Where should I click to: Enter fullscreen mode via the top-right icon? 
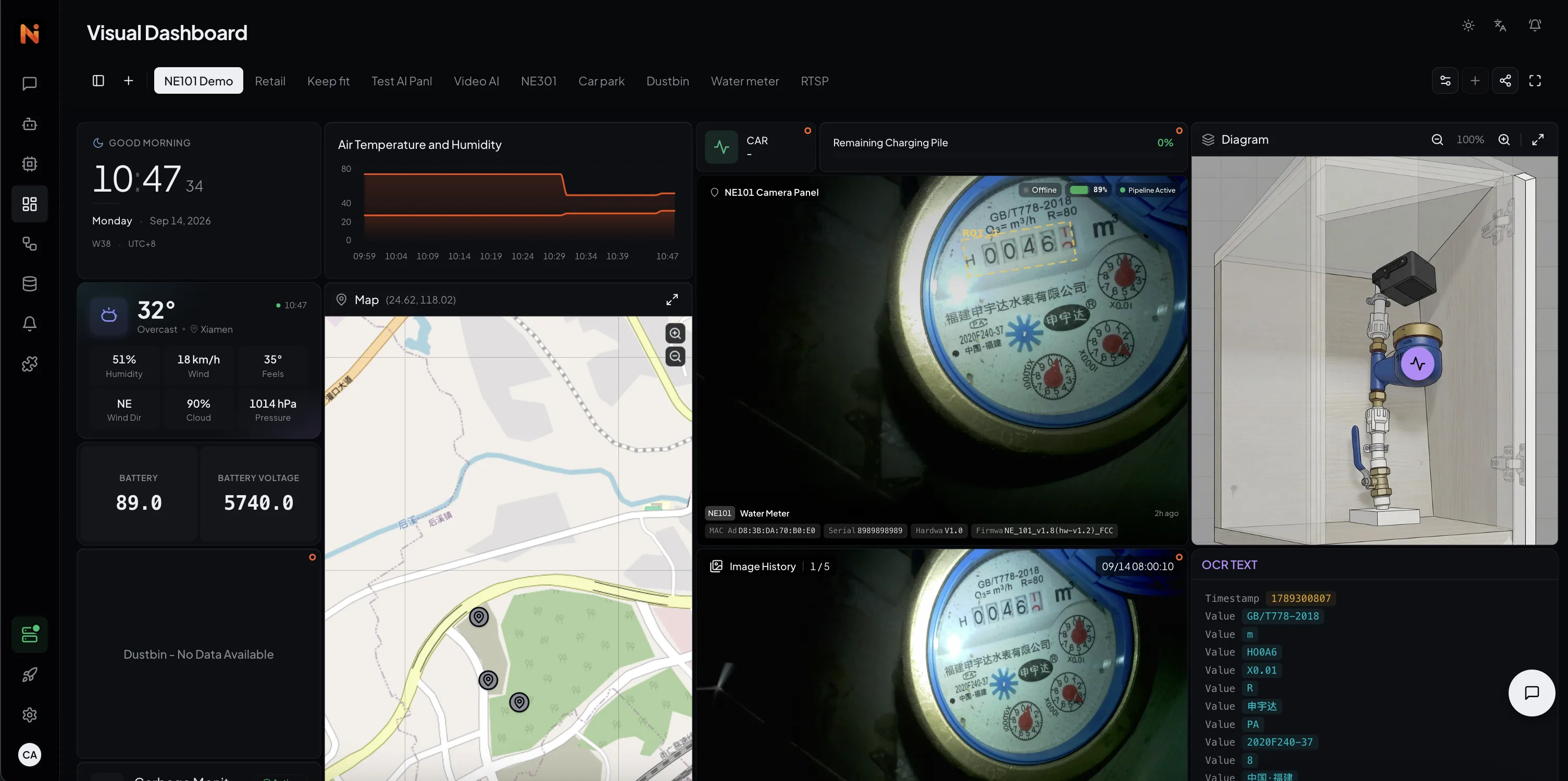[x=1535, y=80]
